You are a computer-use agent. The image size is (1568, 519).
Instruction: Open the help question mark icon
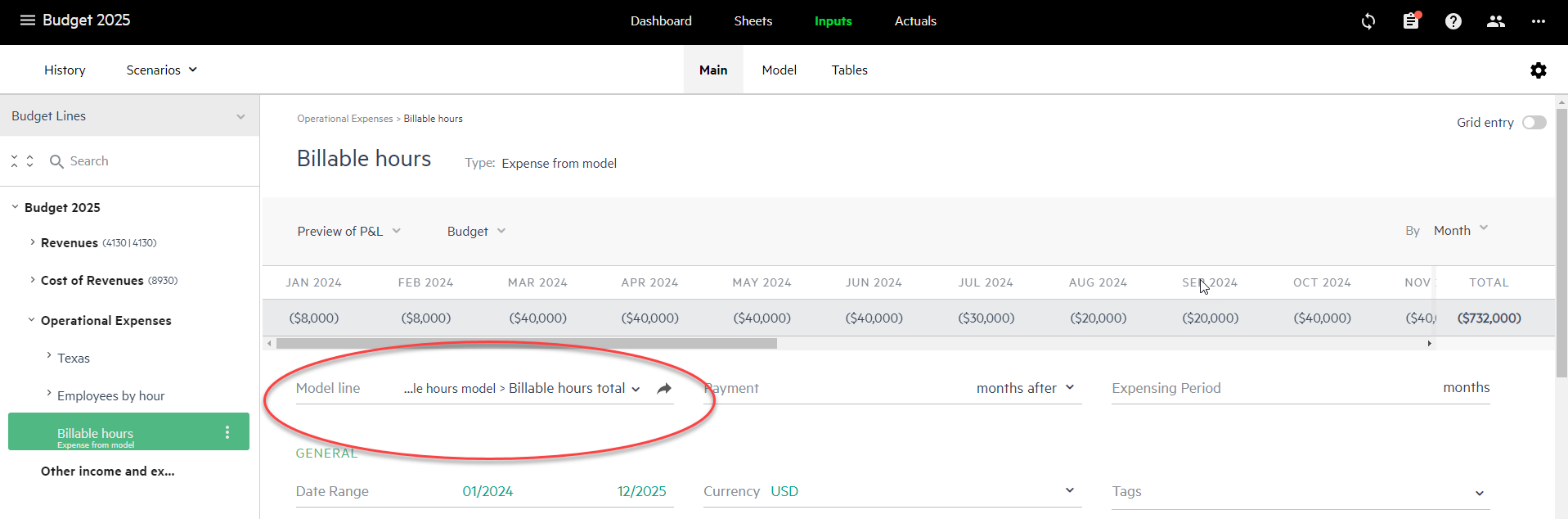click(x=1453, y=21)
